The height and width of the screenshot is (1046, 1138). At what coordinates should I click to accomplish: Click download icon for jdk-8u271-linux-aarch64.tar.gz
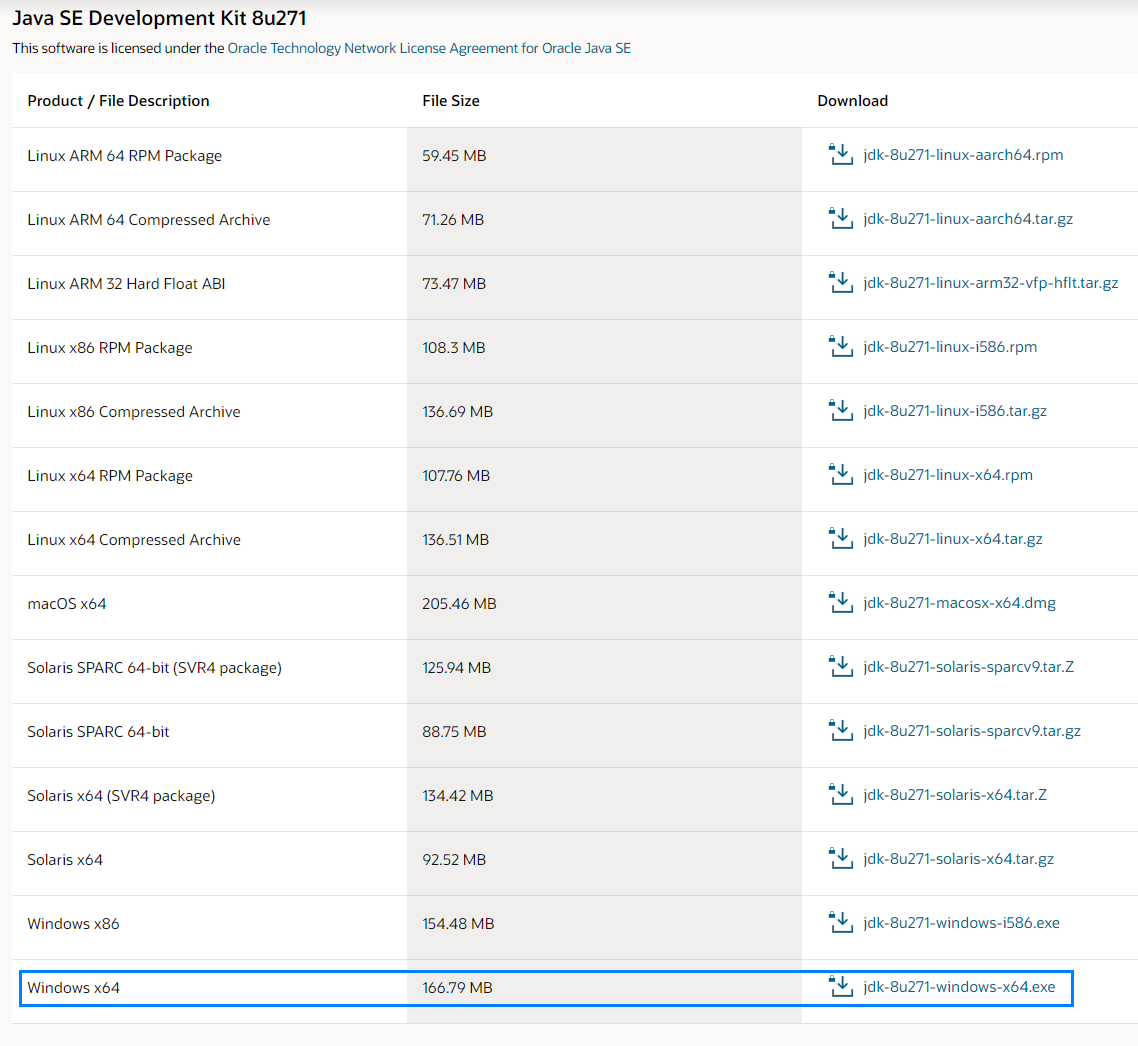(x=840, y=218)
